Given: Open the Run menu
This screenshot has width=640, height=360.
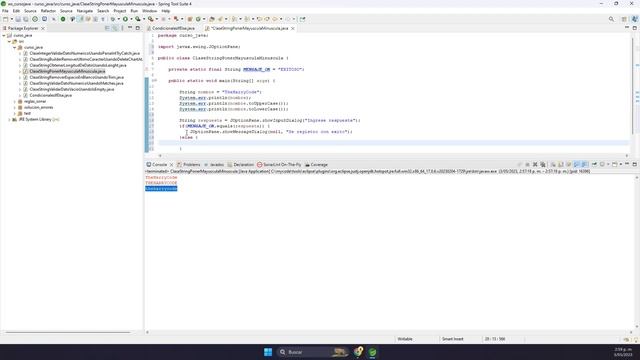Looking at the screenshot, I should 134,11.
